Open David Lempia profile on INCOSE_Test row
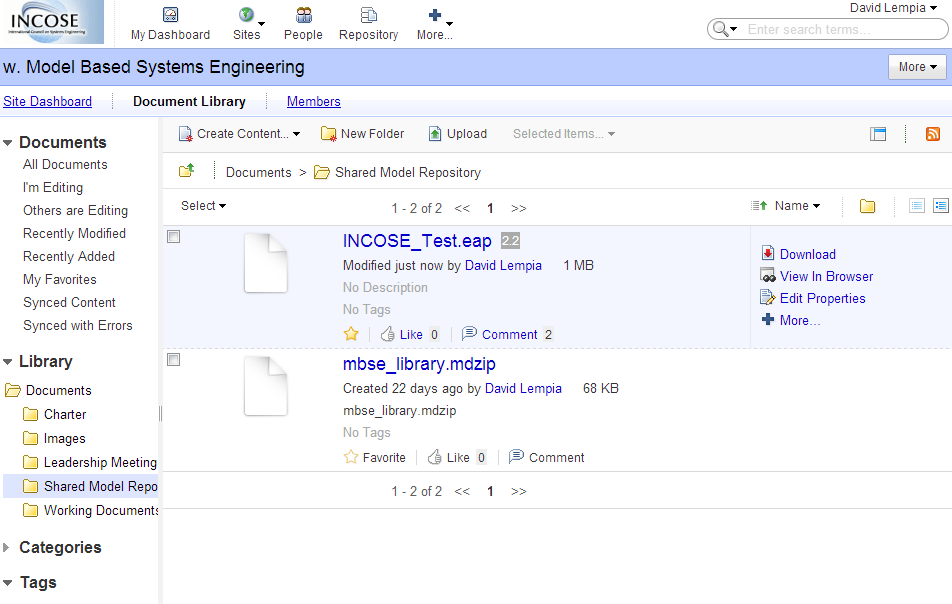This screenshot has height=604, width=952. (x=503, y=265)
